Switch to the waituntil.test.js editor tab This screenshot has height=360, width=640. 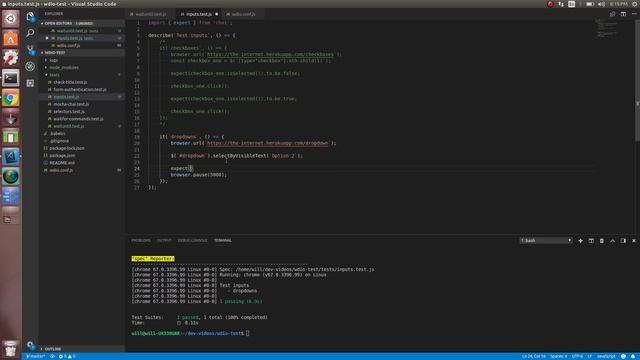(150, 14)
